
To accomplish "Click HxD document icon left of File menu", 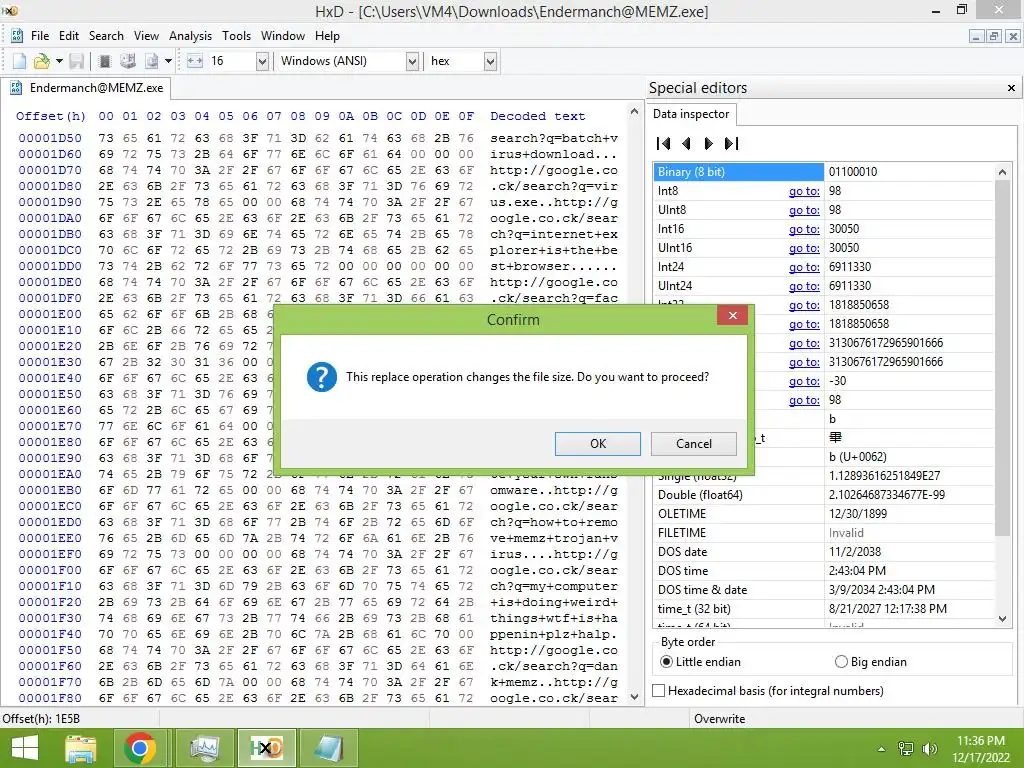I will 17,35.
